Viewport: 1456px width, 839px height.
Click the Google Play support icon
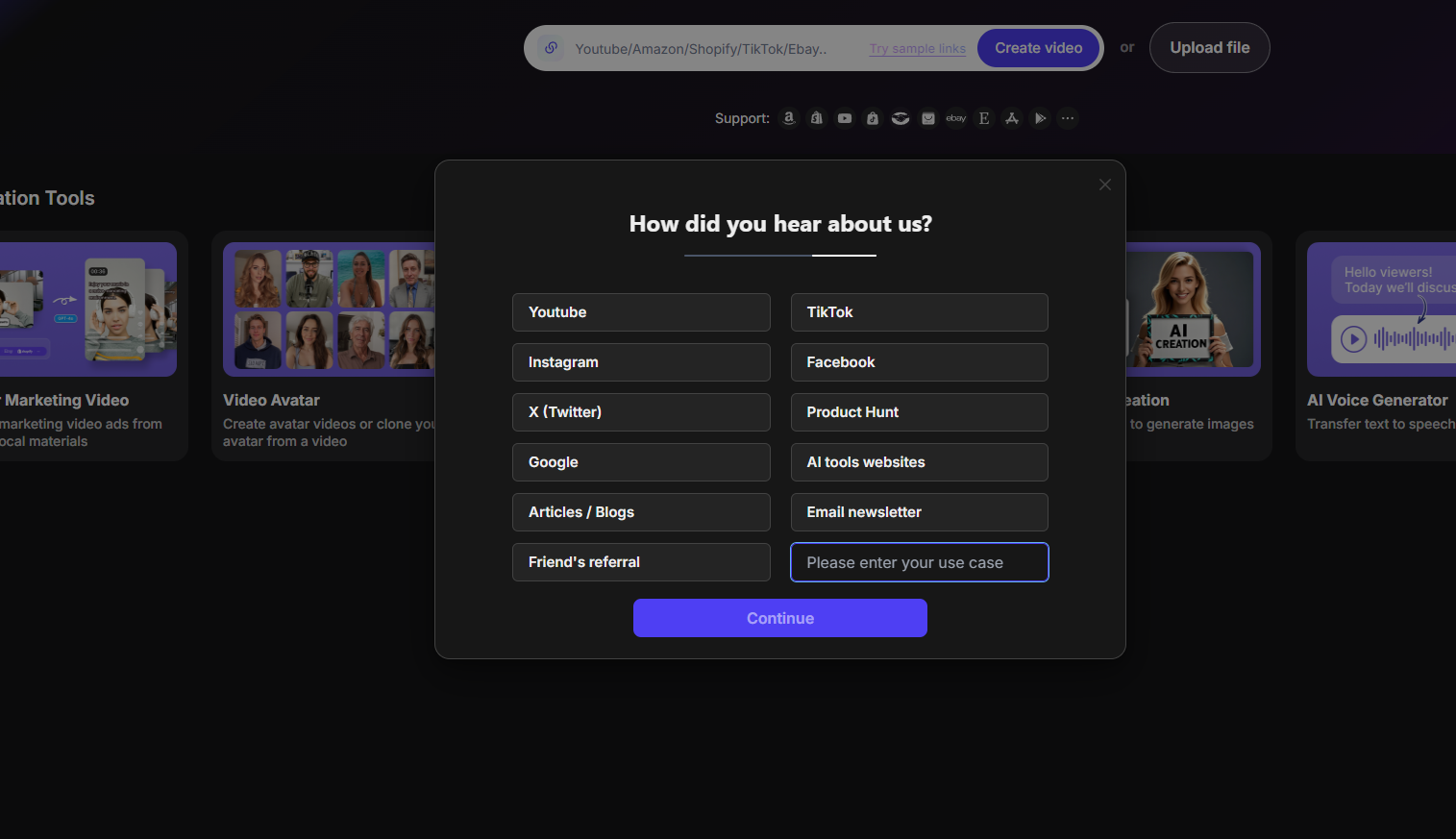coord(1040,118)
